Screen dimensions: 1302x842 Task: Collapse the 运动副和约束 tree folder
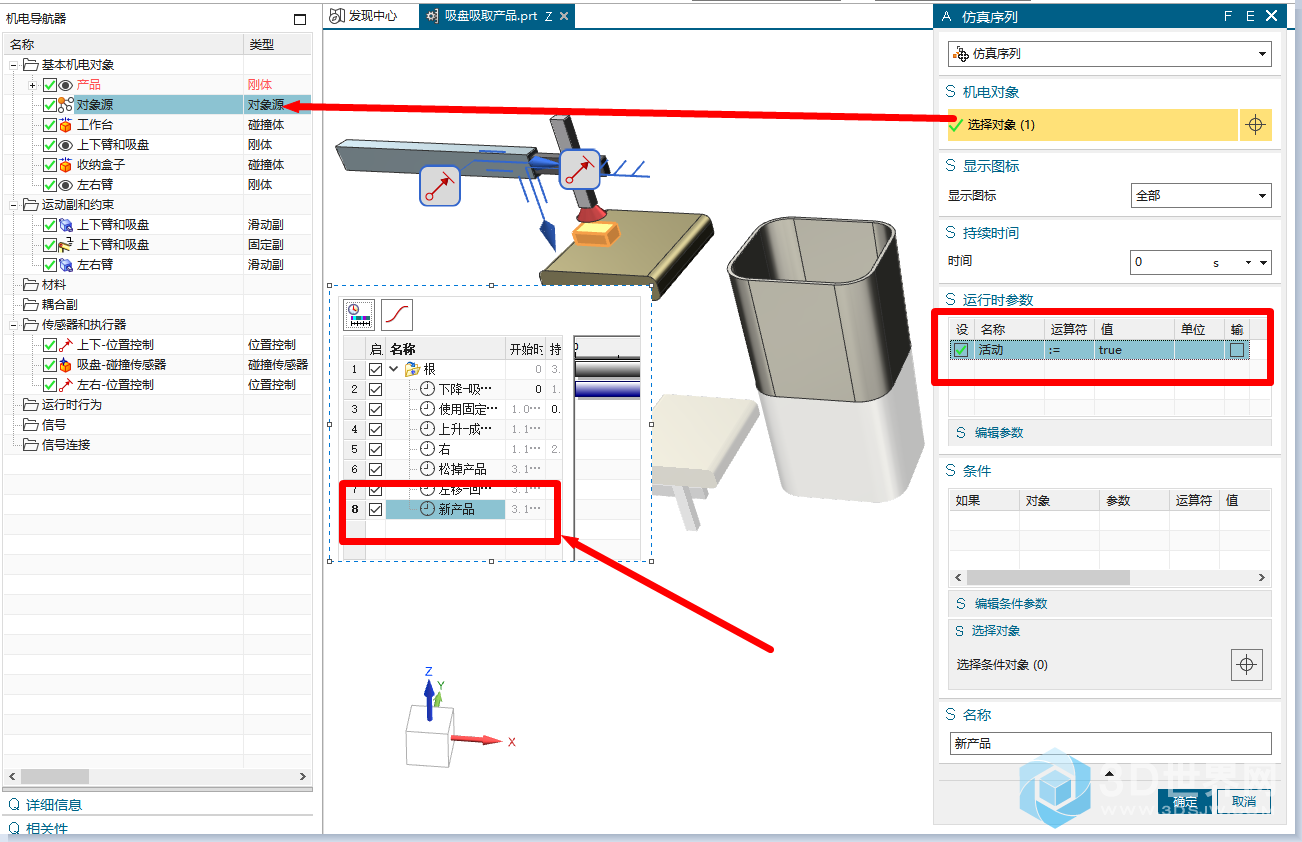(15, 205)
